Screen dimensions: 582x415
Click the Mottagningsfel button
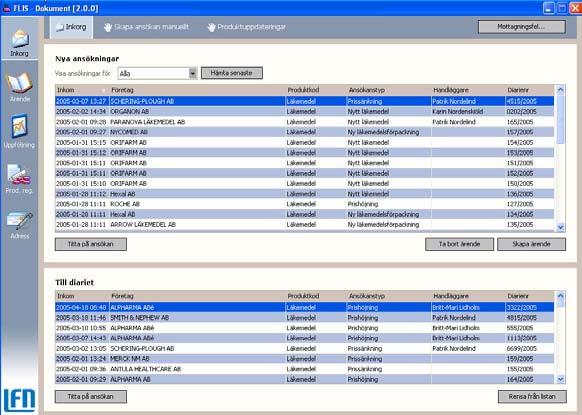pyautogui.click(x=521, y=27)
